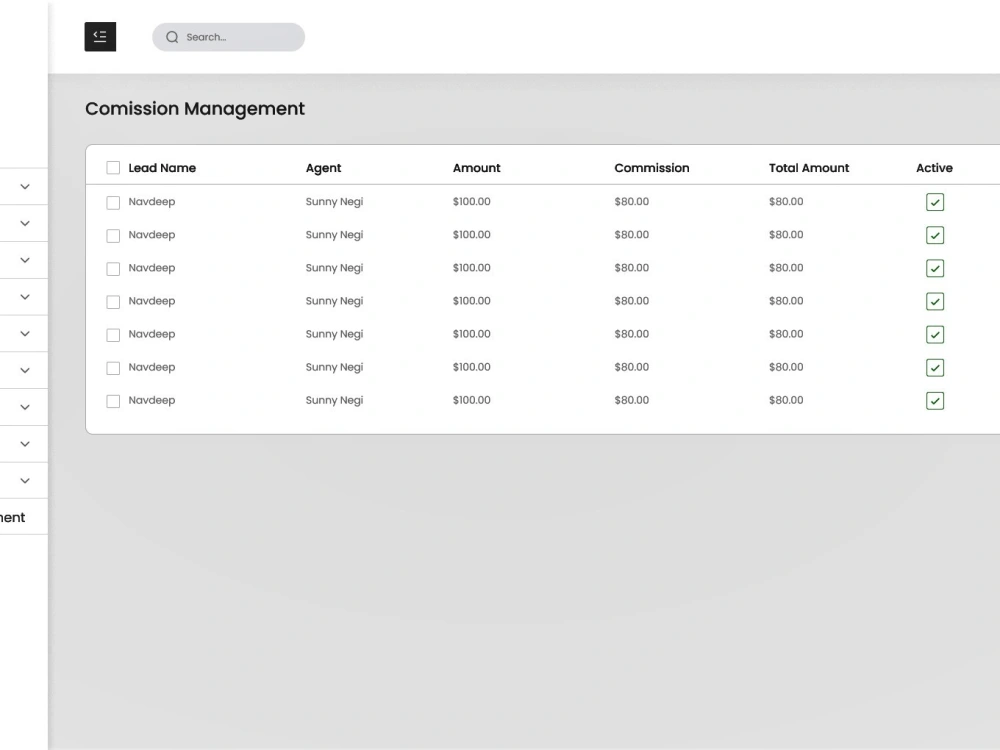The width and height of the screenshot is (1000, 750).
Task: Focus the Search... input field
Action: [x=228, y=37]
